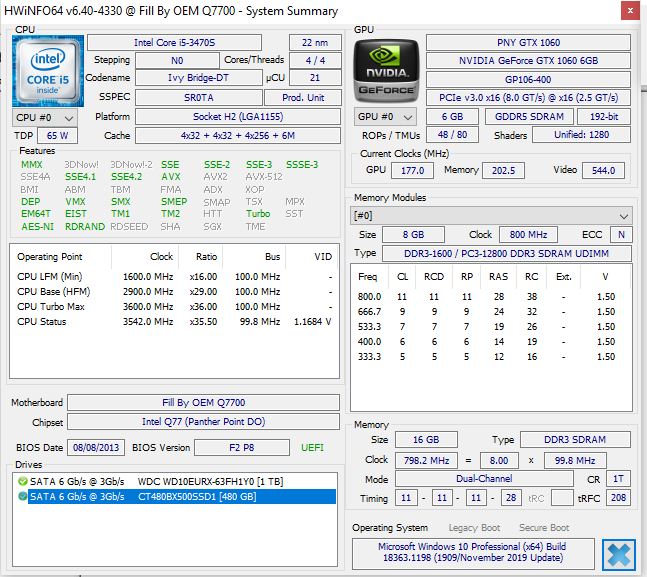Click the NVIDIA GeForce logo
This screenshot has width=647, height=577.
point(386,71)
